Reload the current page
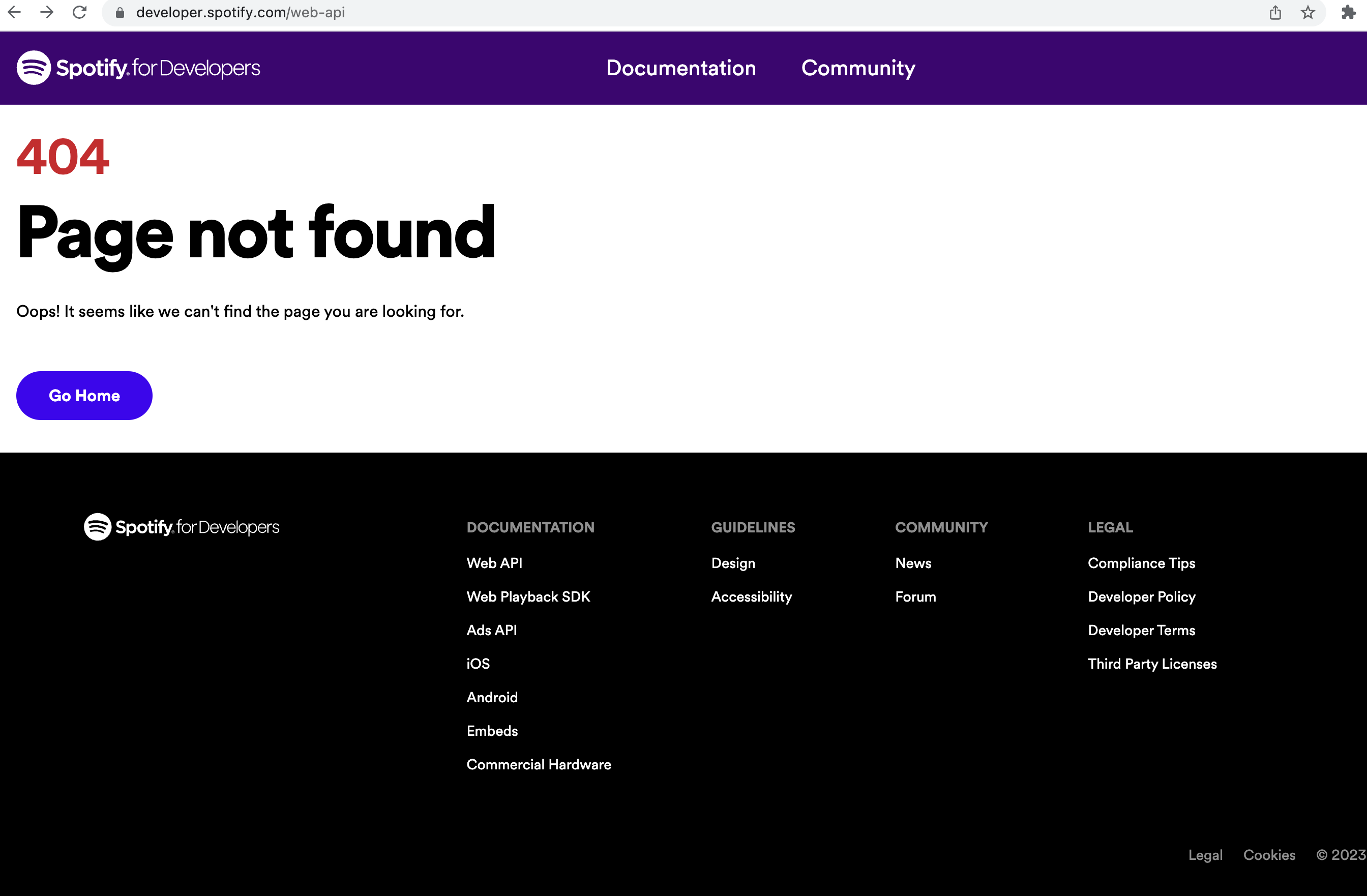The width and height of the screenshot is (1367, 896). click(x=79, y=12)
